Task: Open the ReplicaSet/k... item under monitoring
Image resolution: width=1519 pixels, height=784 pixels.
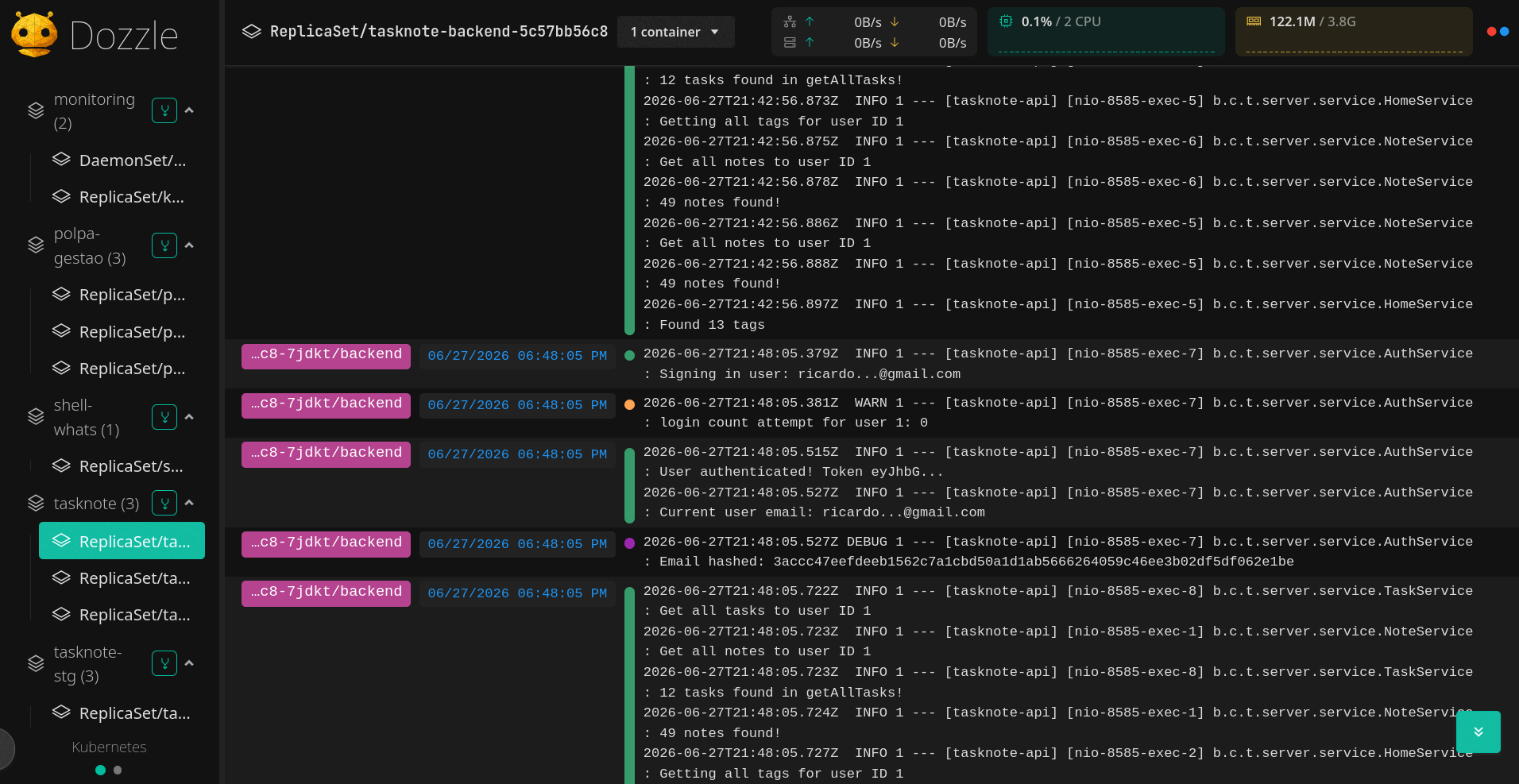Action: pos(121,196)
